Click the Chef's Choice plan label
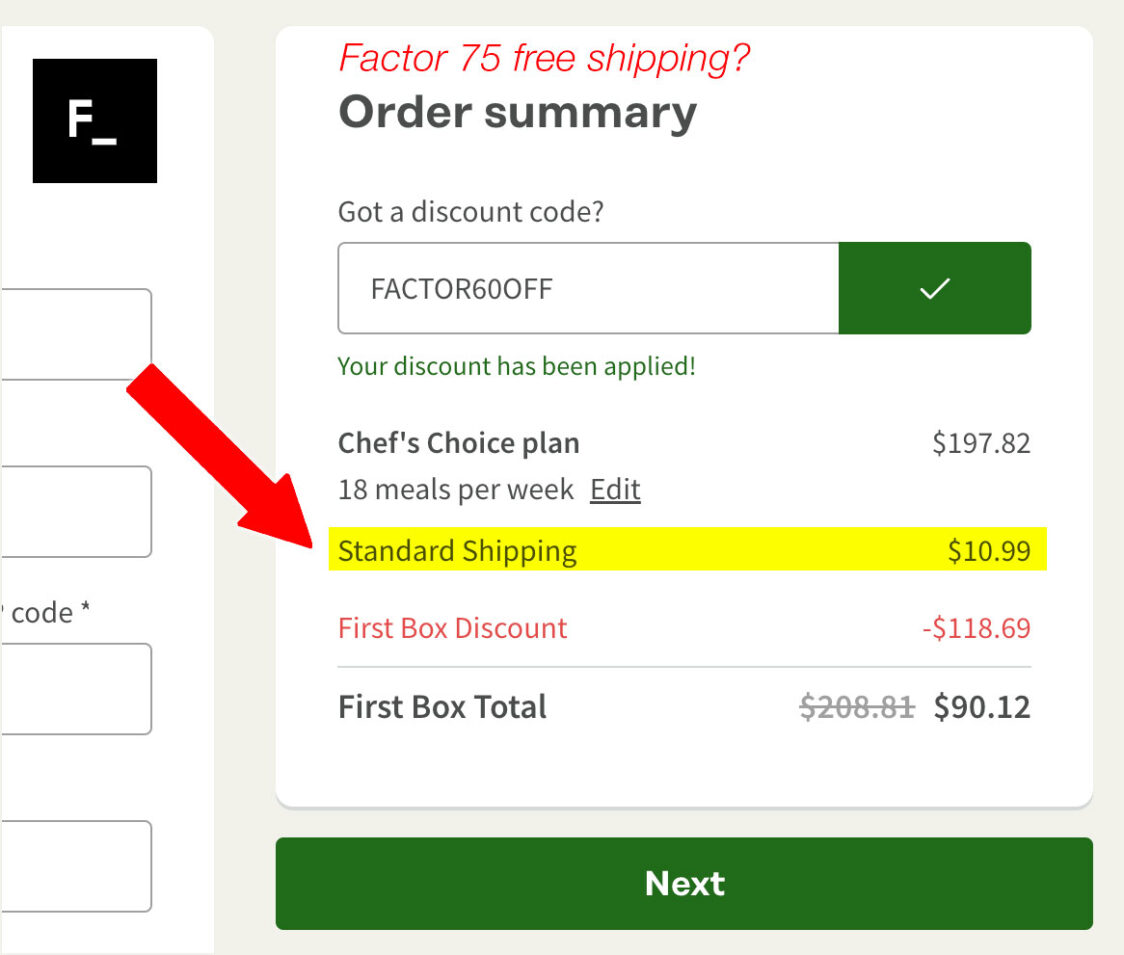 [x=459, y=443]
